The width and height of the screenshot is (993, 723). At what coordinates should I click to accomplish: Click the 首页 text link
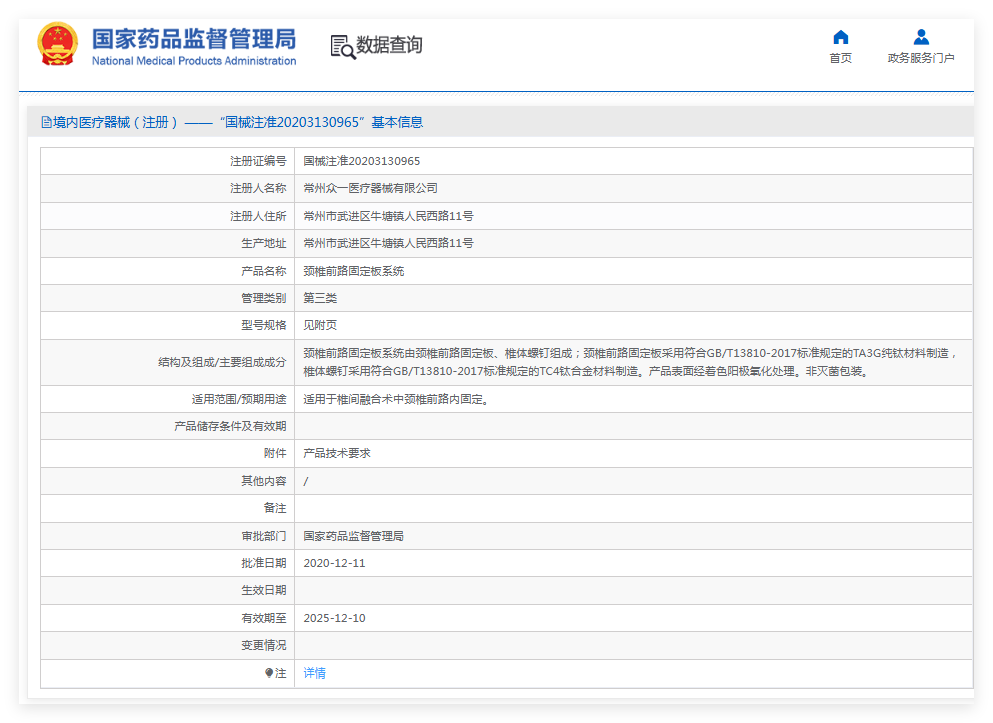[840, 58]
